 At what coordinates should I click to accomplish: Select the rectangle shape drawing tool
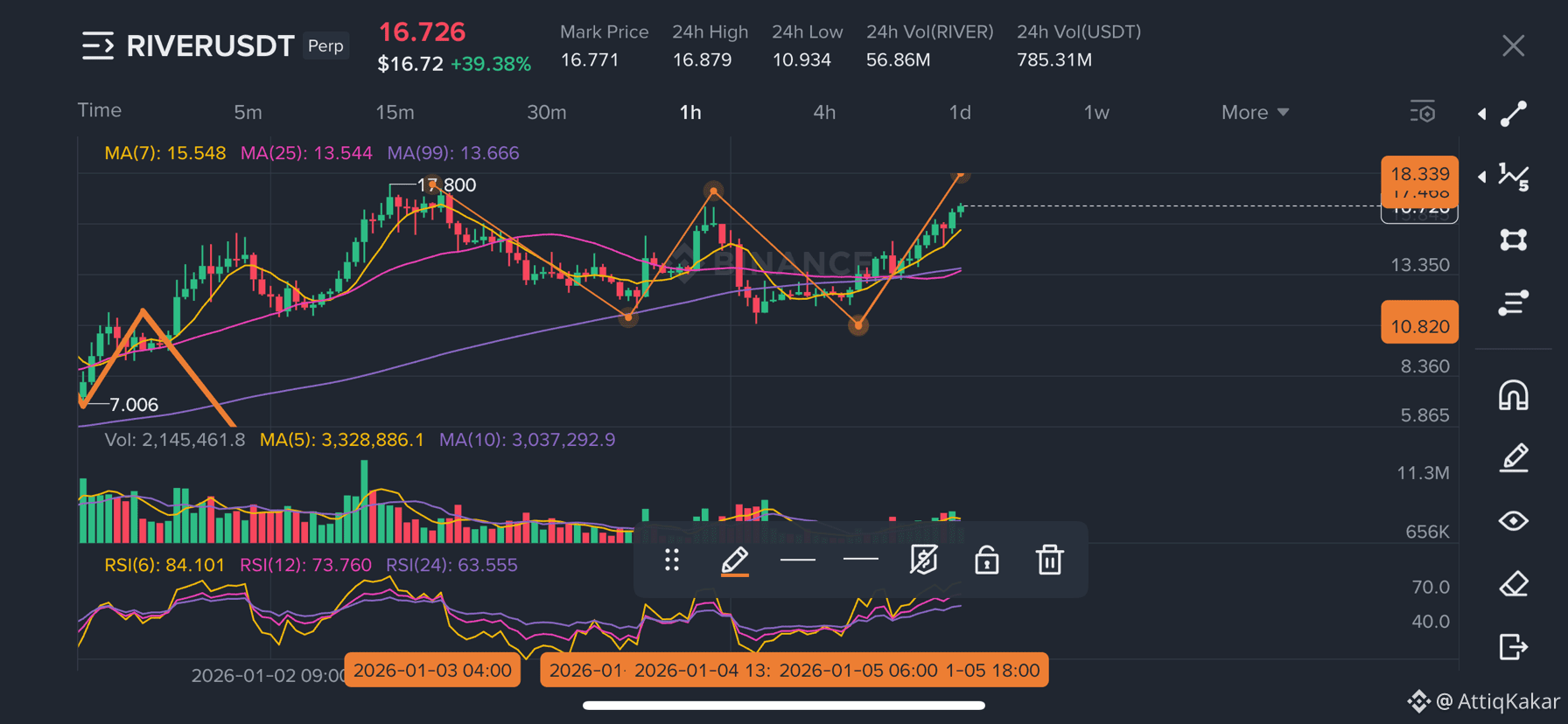click(x=1514, y=240)
